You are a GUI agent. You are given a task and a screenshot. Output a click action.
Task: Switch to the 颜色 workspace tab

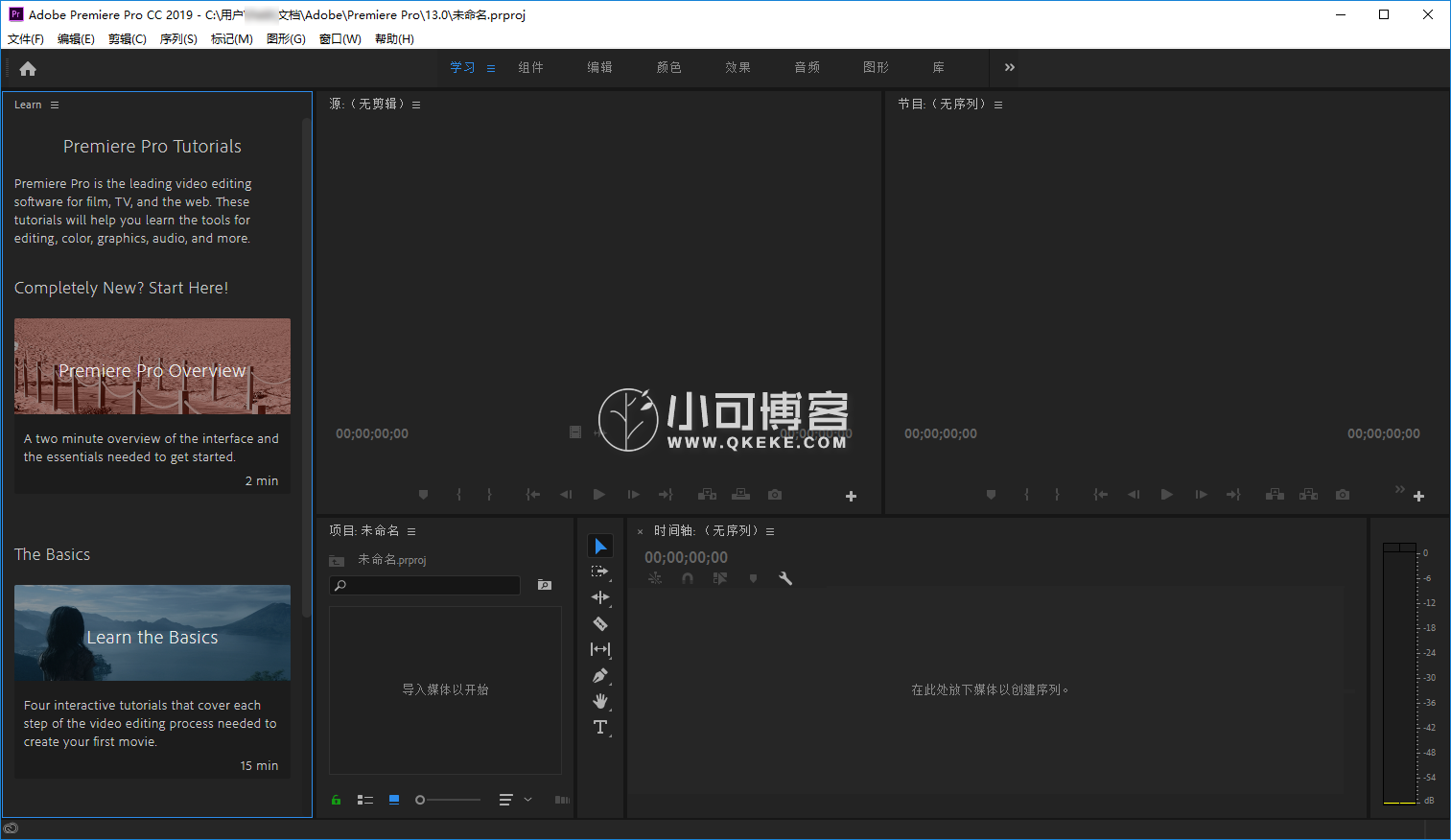click(x=669, y=67)
